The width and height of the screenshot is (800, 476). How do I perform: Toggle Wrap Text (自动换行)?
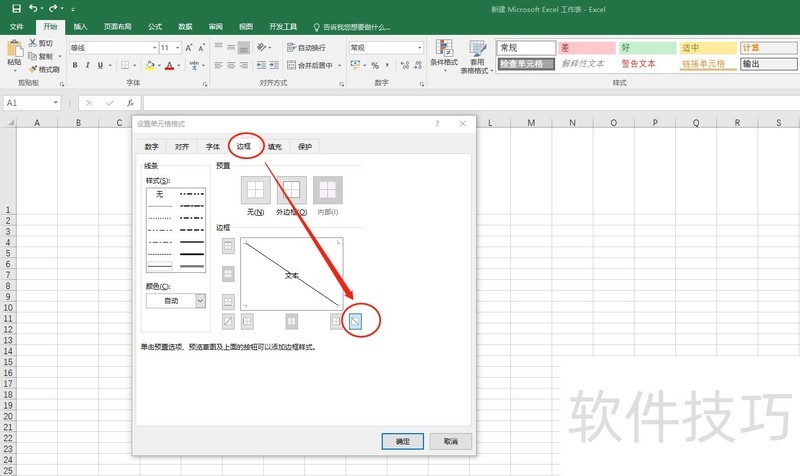coord(306,48)
